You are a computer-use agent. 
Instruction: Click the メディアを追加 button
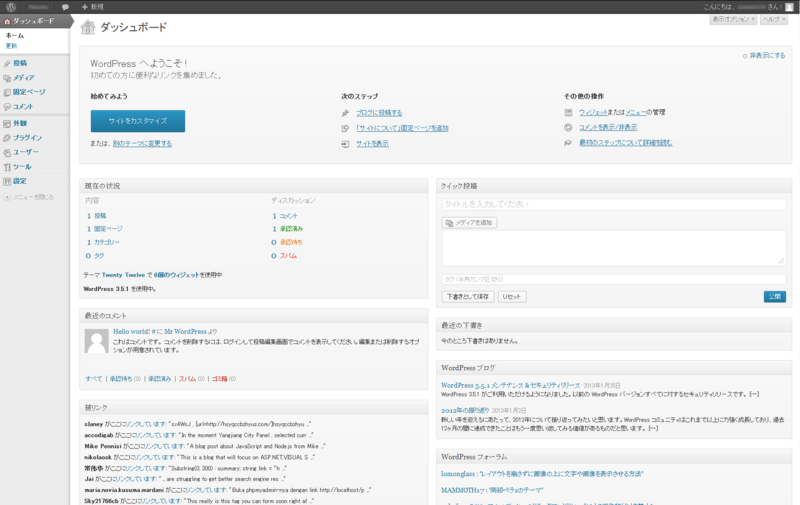click(x=469, y=223)
